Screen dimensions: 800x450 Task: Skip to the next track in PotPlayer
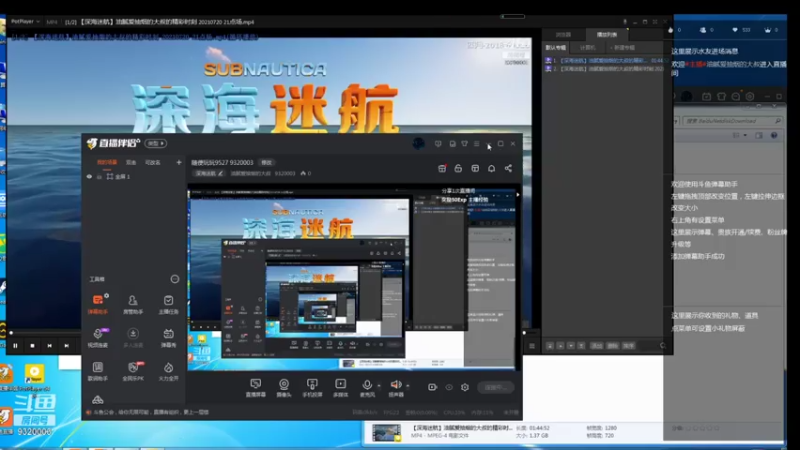coord(66,345)
